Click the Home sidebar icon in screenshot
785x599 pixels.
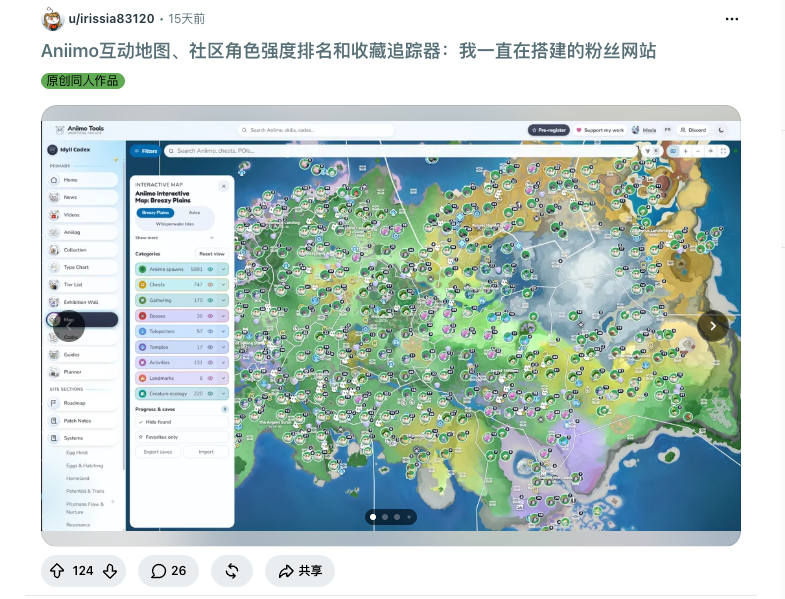click(54, 180)
